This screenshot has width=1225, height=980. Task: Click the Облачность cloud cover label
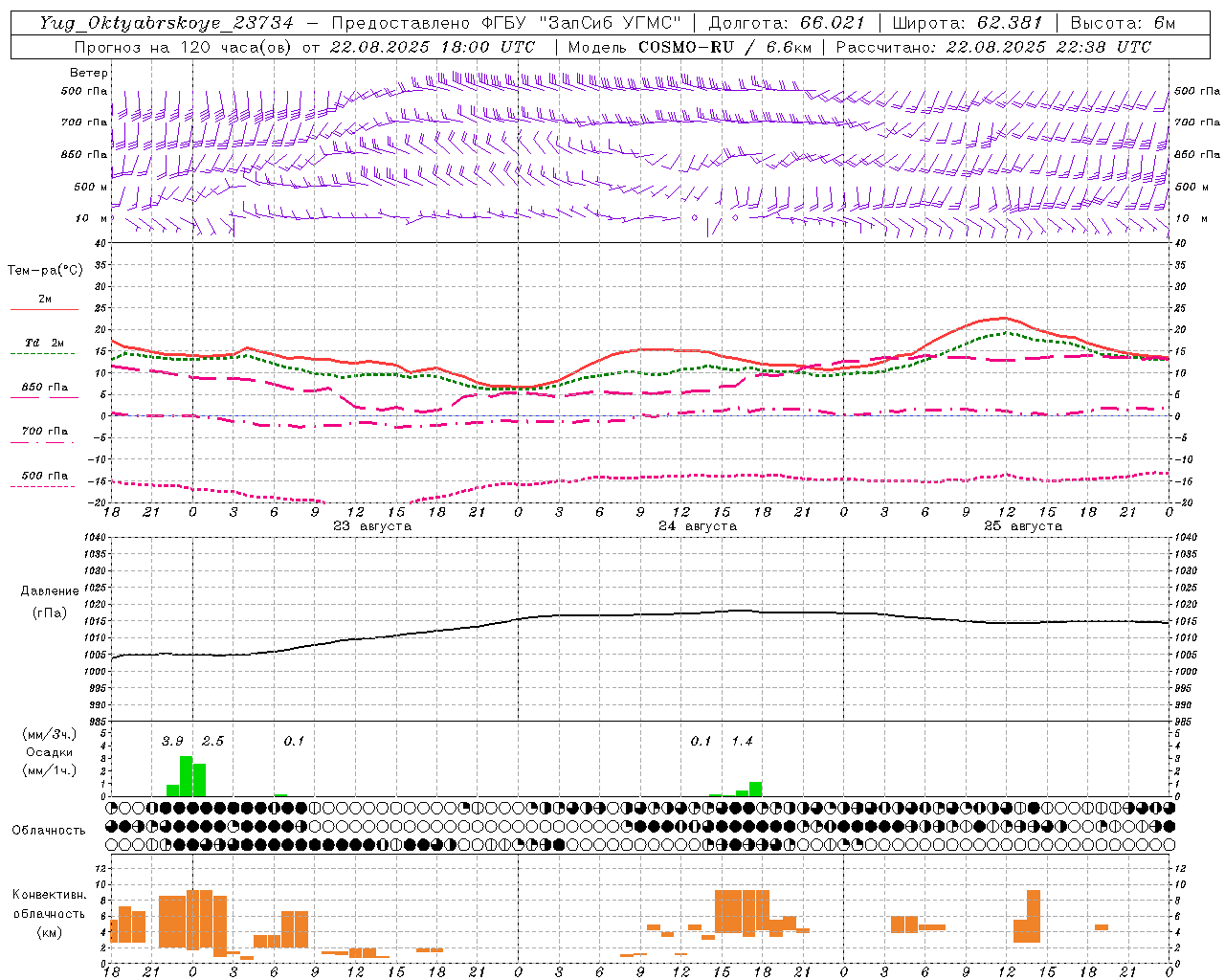coord(49,831)
